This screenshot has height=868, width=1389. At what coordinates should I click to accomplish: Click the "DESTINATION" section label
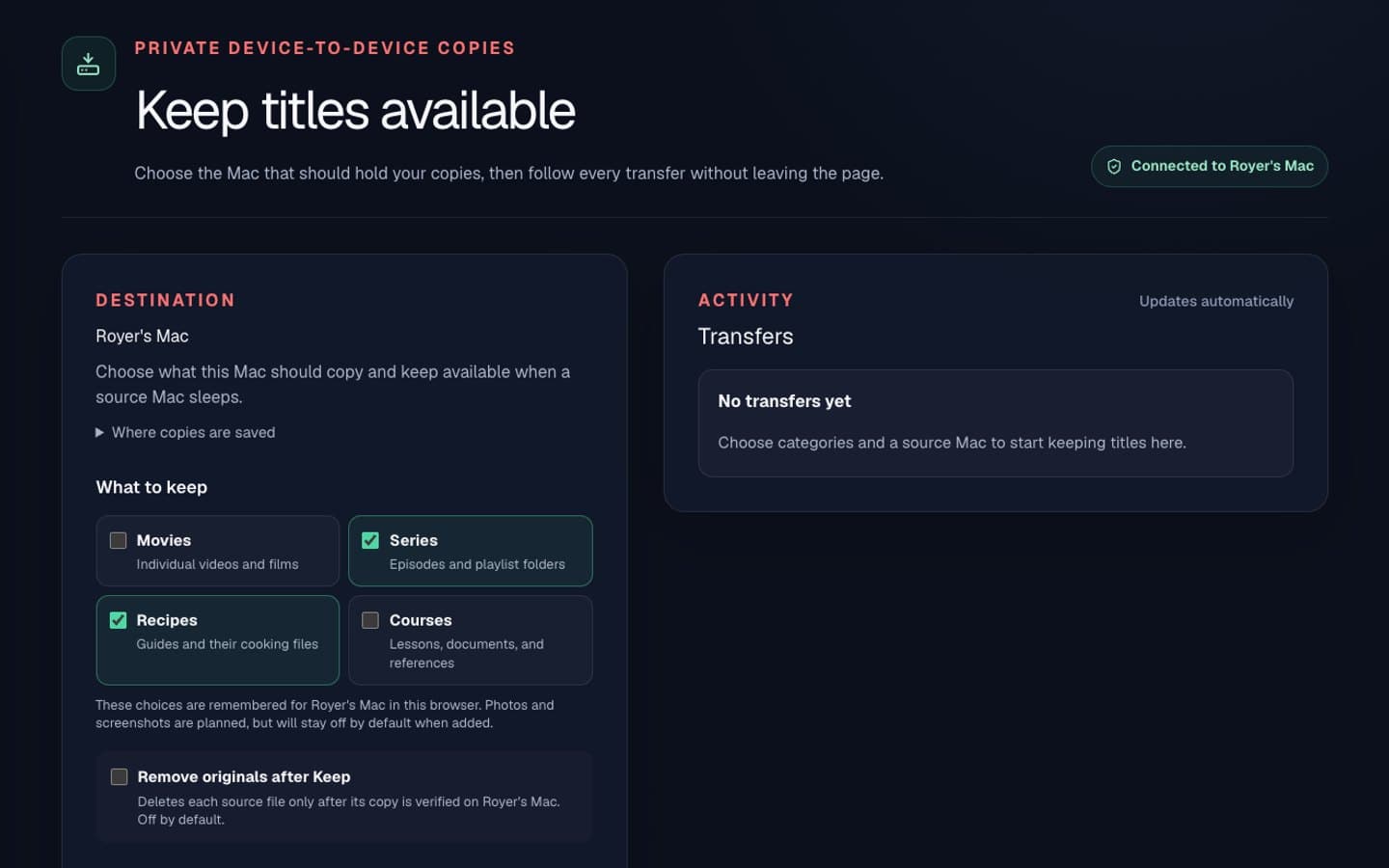tap(165, 301)
